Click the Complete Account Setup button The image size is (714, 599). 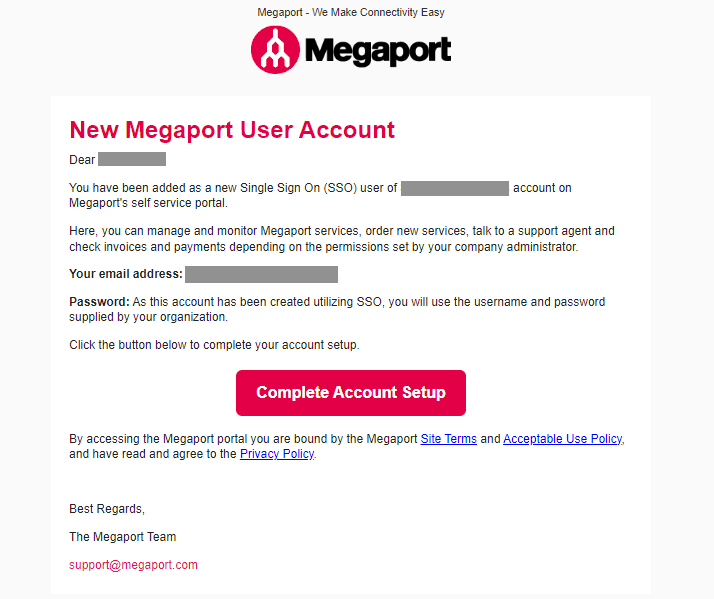tap(351, 393)
